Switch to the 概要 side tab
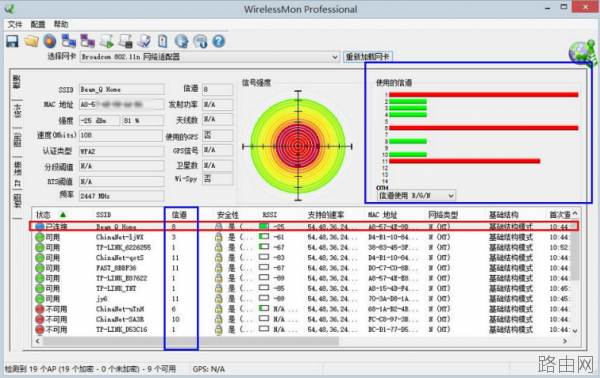 pos(17,81)
